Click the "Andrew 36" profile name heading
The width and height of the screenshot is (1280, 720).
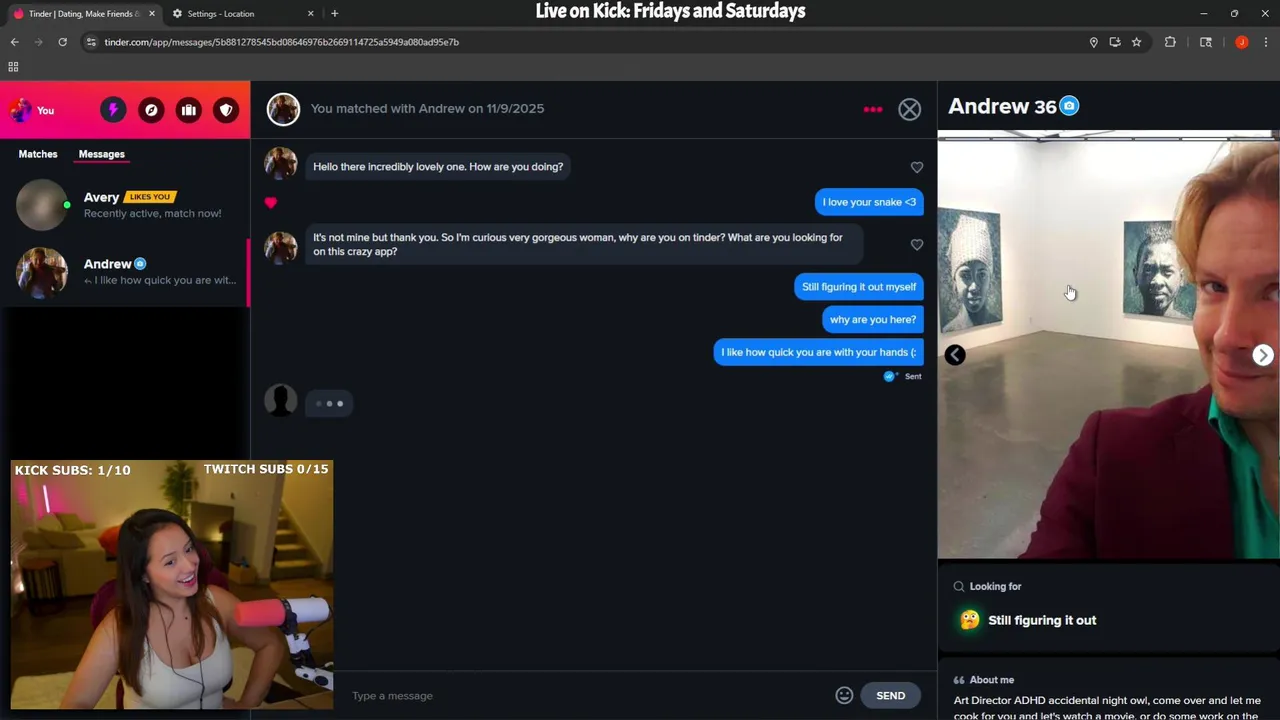[1002, 106]
